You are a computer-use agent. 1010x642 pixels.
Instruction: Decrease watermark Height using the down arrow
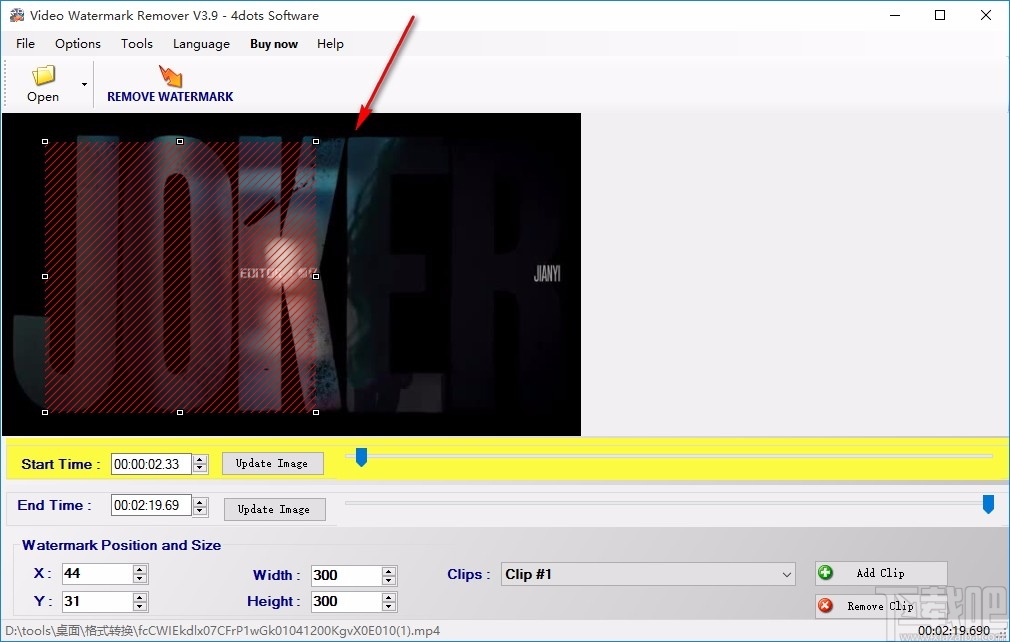(389, 606)
